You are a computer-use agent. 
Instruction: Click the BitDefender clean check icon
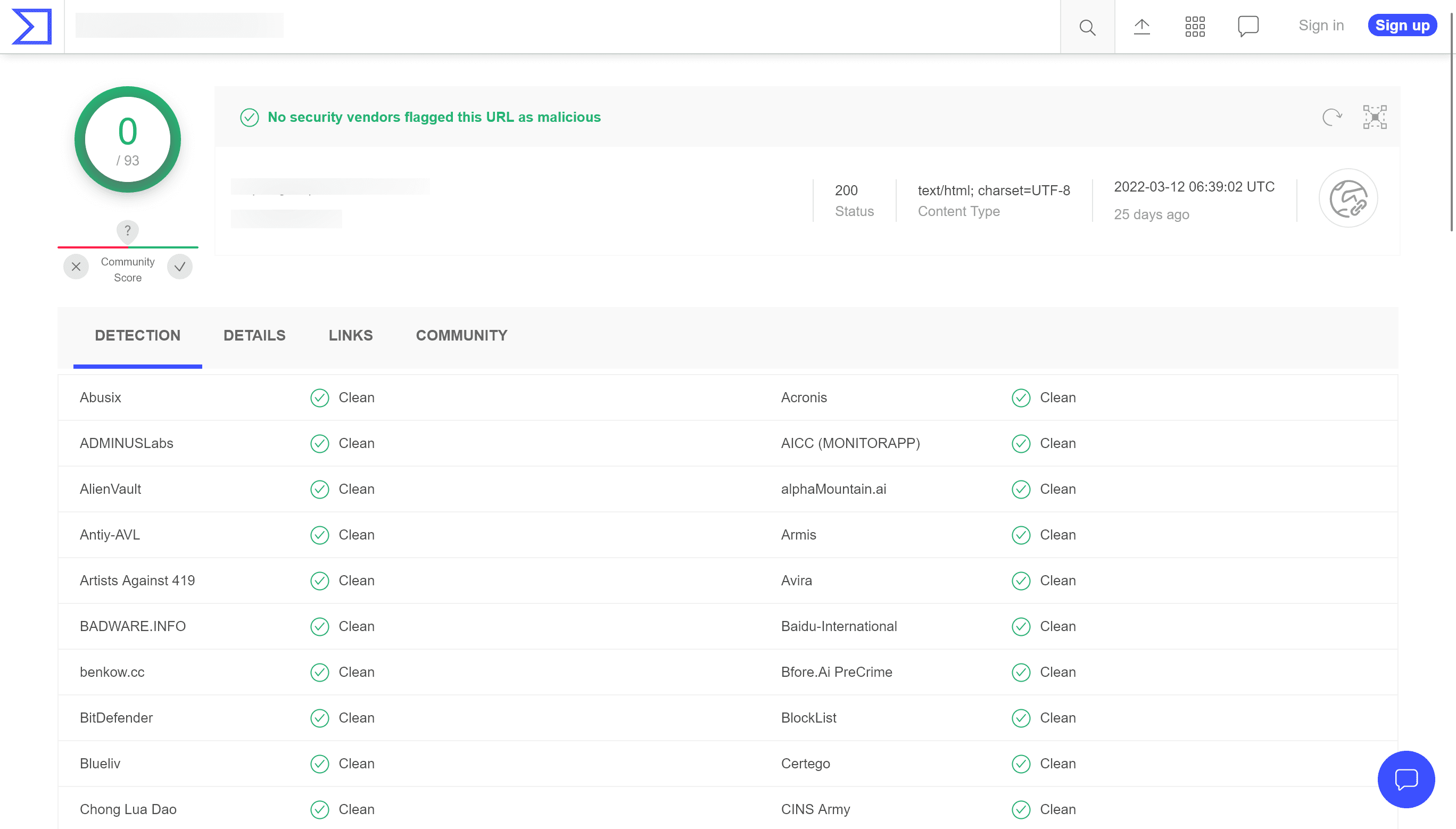[319, 718]
